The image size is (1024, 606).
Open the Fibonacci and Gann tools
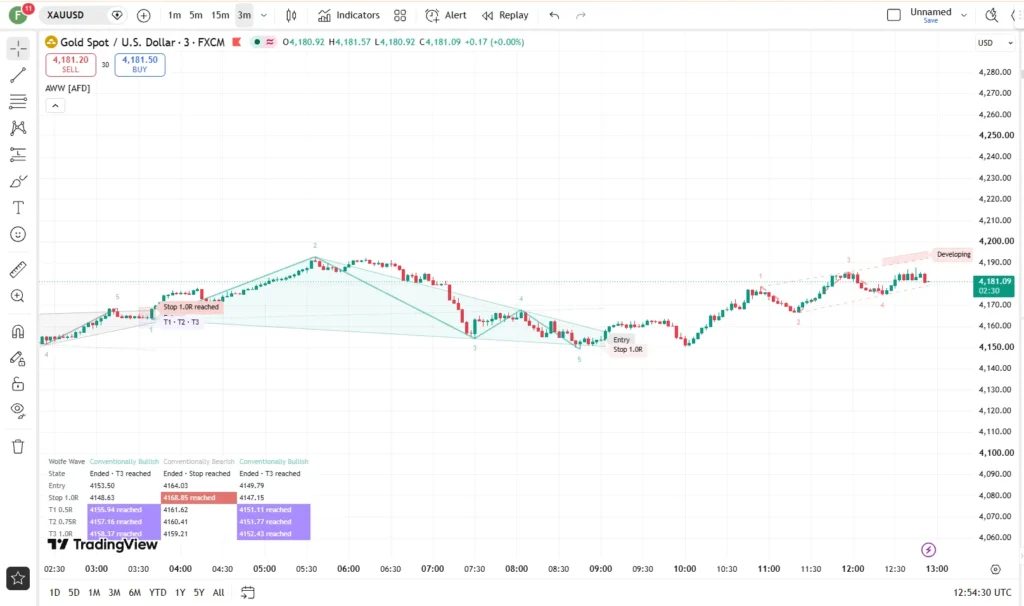(18, 101)
